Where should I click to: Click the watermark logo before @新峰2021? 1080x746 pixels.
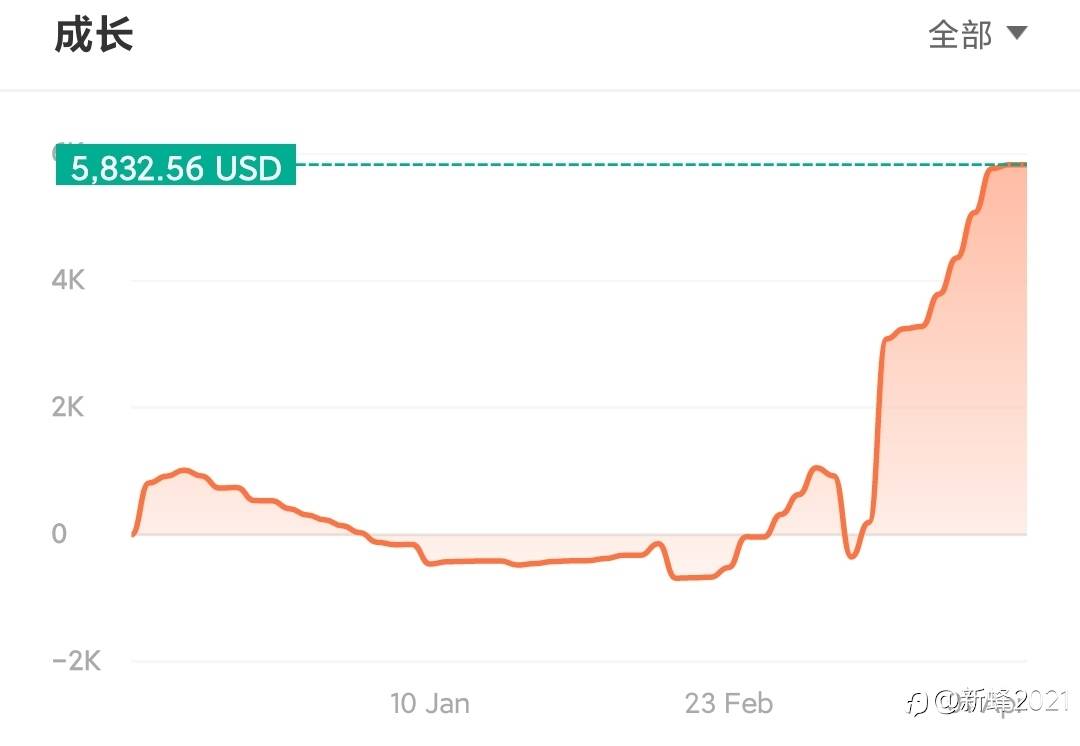tap(917, 703)
